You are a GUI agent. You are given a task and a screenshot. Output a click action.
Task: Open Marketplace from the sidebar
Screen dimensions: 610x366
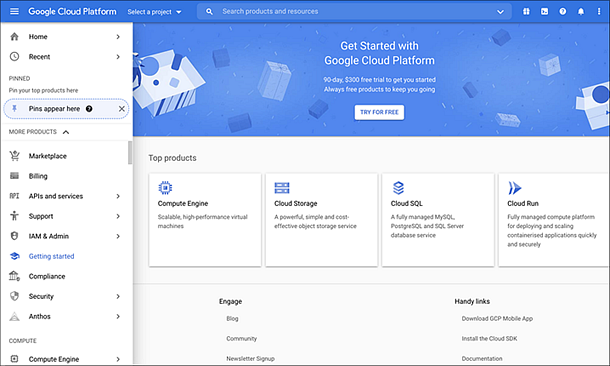(47, 156)
